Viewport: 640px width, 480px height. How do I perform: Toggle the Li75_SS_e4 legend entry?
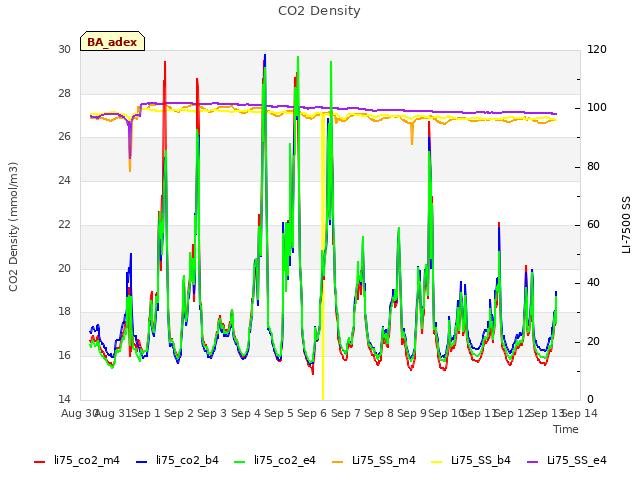pos(567,461)
